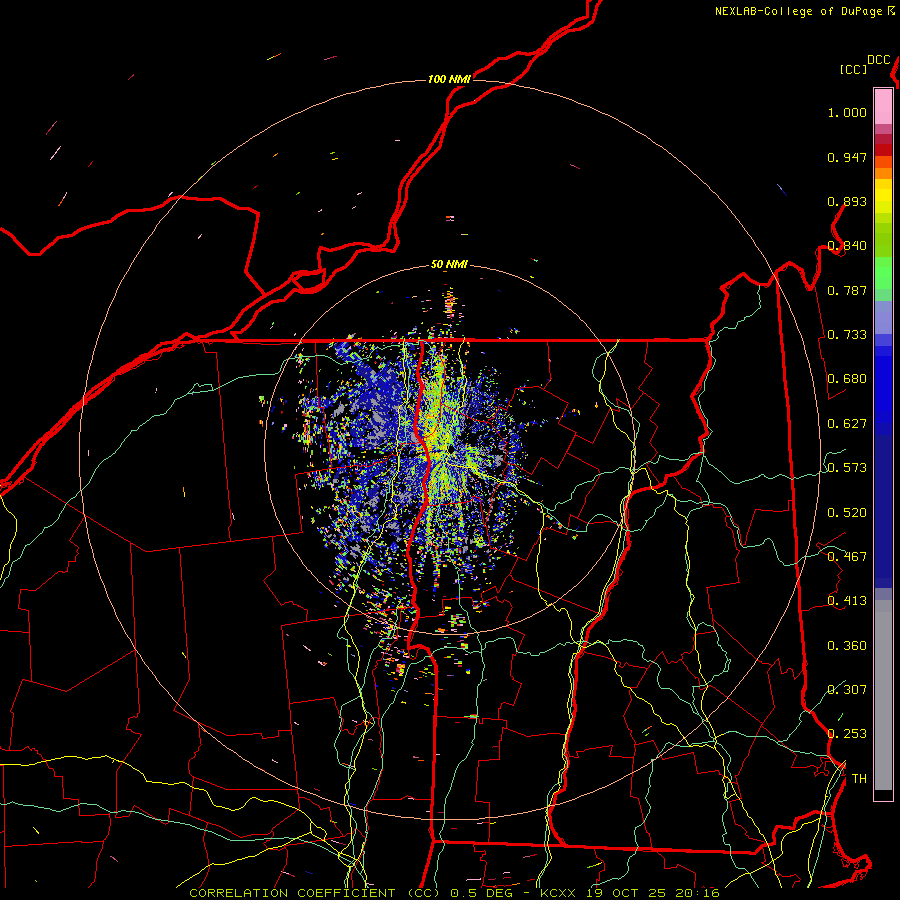Screen dimensions: 900x900
Task: Select the 50 NMI range ring label
Action: click(x=449, y=264)
